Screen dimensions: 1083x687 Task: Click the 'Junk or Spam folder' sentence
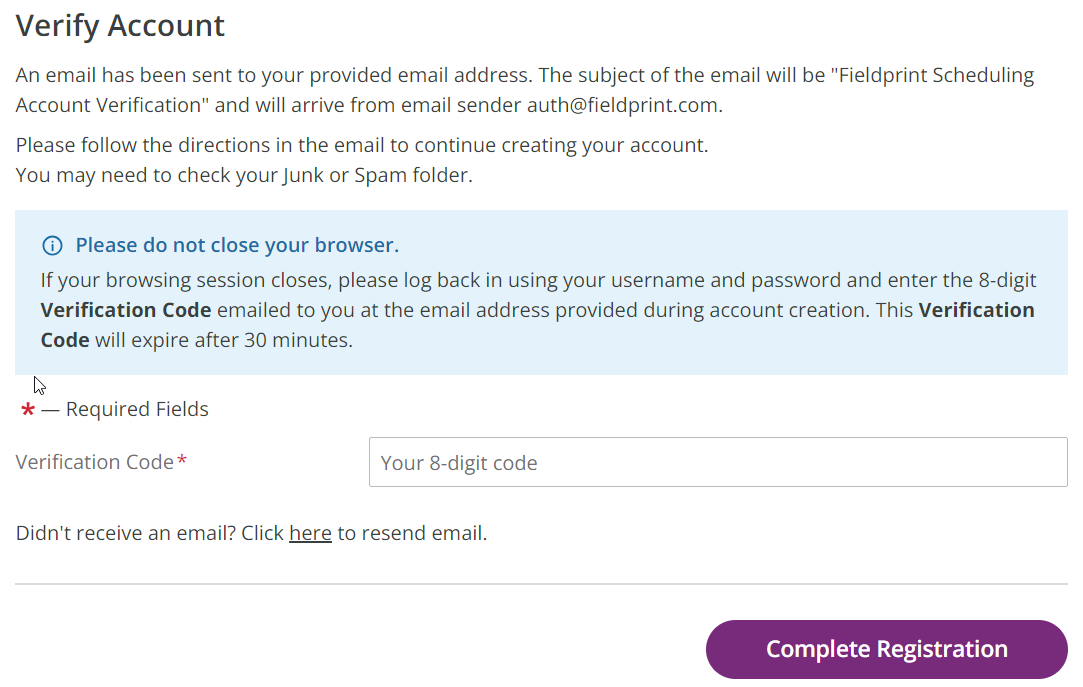244,175
